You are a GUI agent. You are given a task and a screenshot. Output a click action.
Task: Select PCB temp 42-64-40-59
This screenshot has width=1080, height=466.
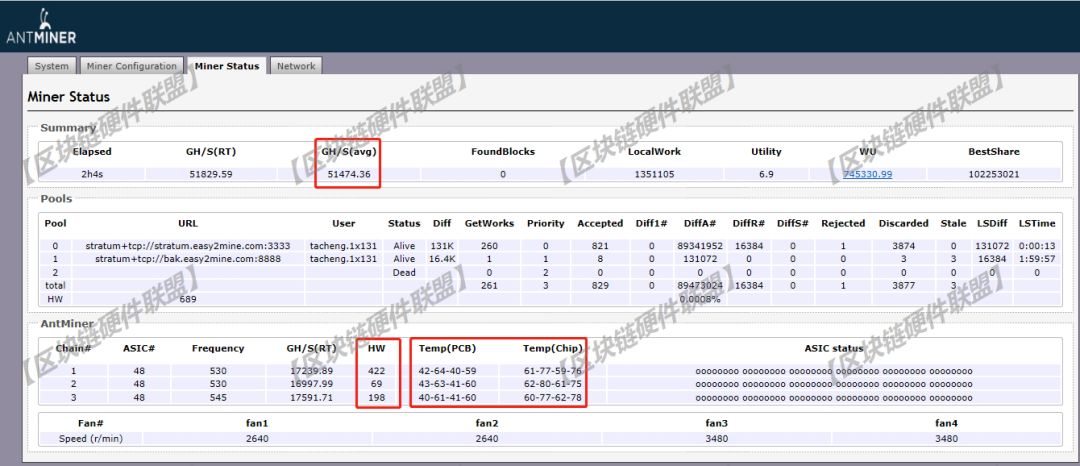pos(447,371)
